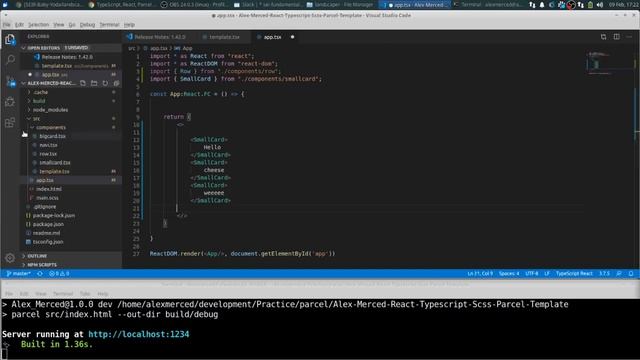The image size is (640, 360).
Task: Click TypeScript React language mode
Action: [574, 273]
